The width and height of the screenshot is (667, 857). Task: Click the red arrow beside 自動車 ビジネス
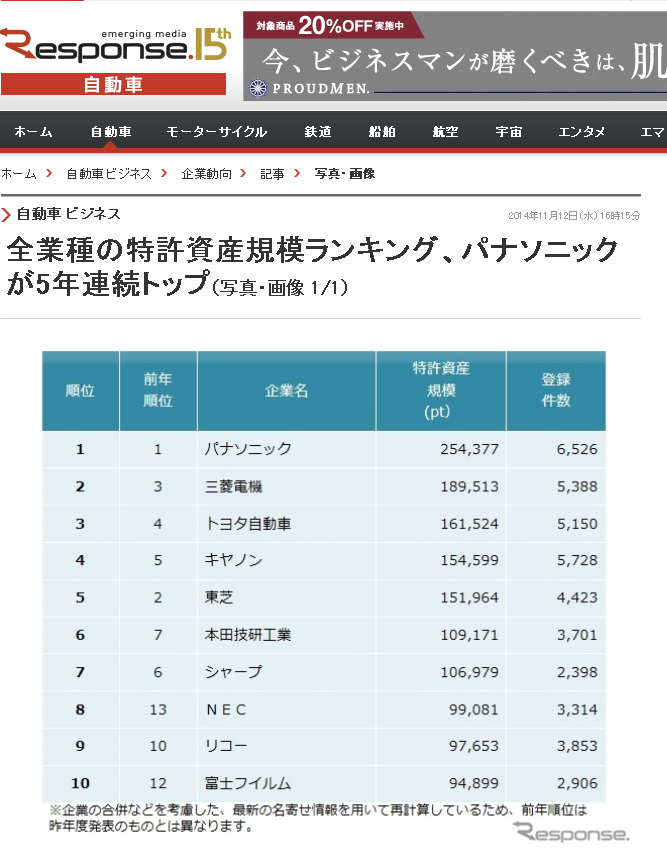(x=7, y=215)
